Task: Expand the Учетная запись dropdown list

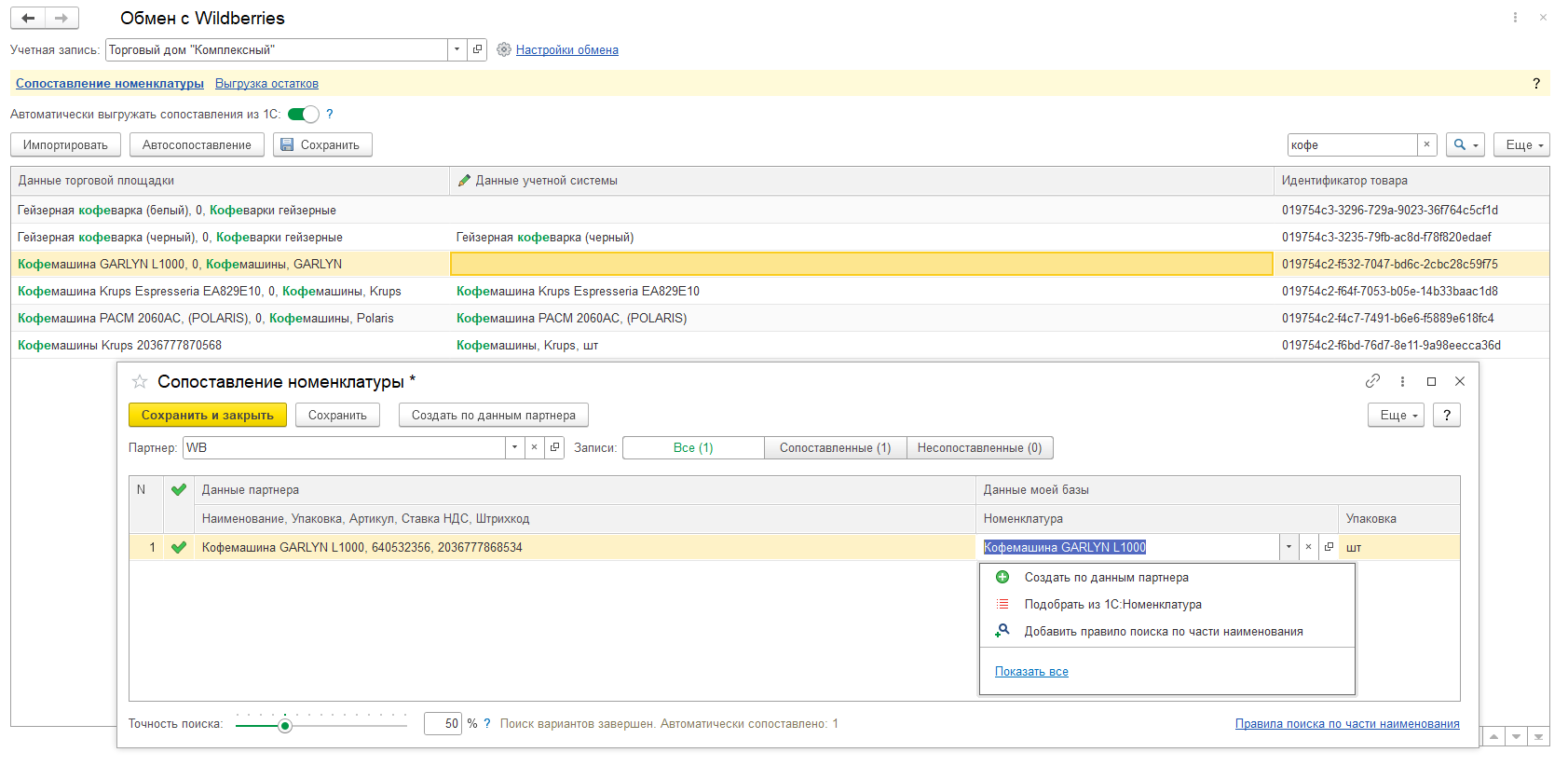Action: click(457, 49)
